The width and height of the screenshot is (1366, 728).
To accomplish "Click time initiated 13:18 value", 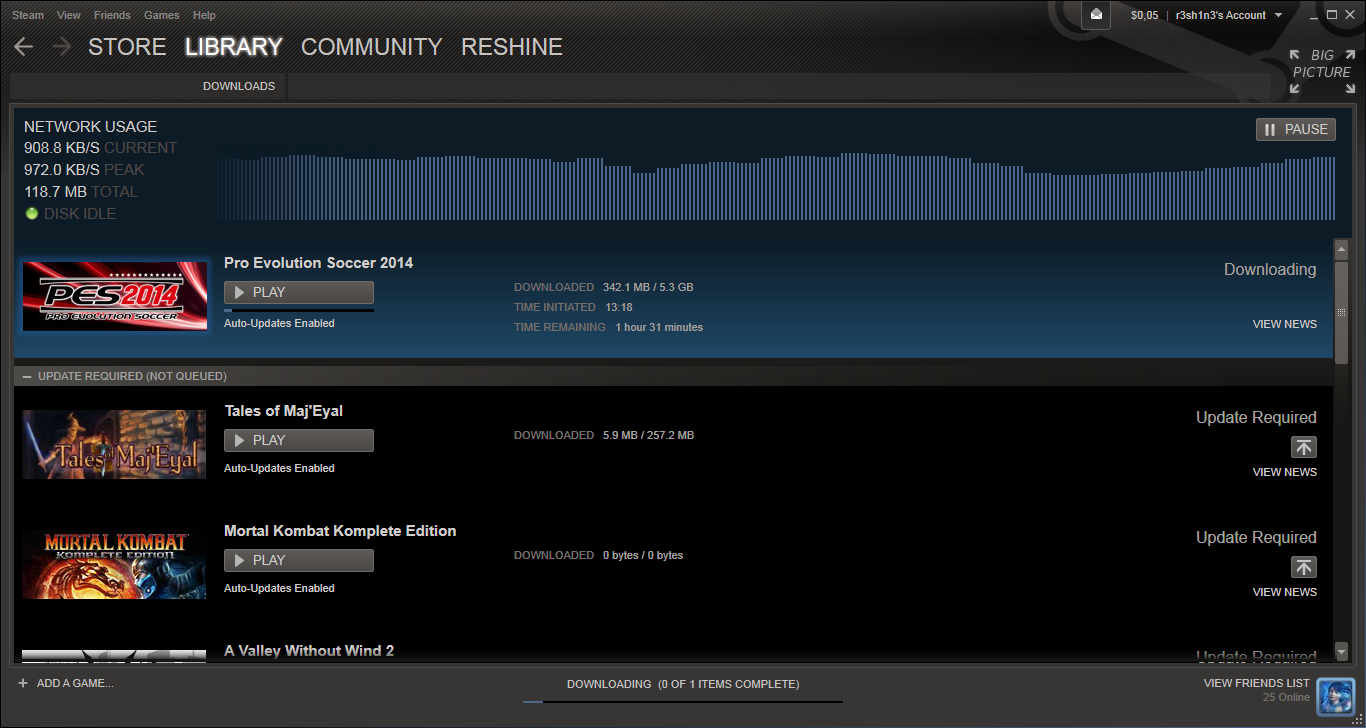I will tap(619, 307).
